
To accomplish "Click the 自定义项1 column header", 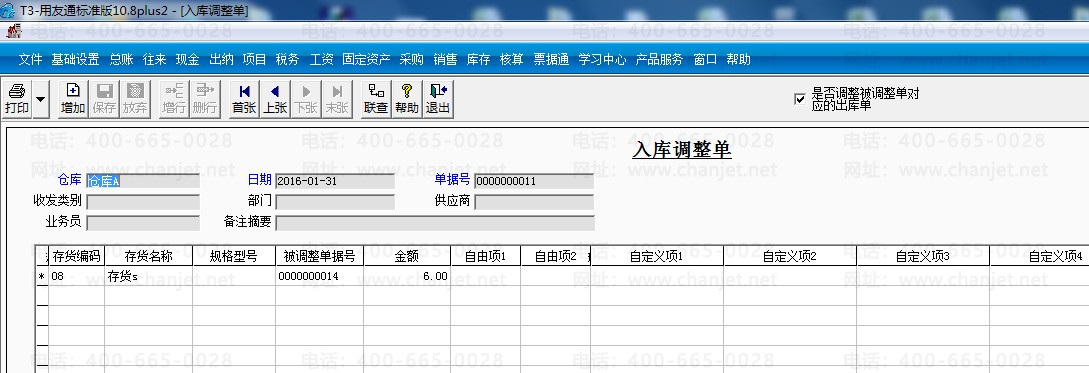I will point(657,256).
